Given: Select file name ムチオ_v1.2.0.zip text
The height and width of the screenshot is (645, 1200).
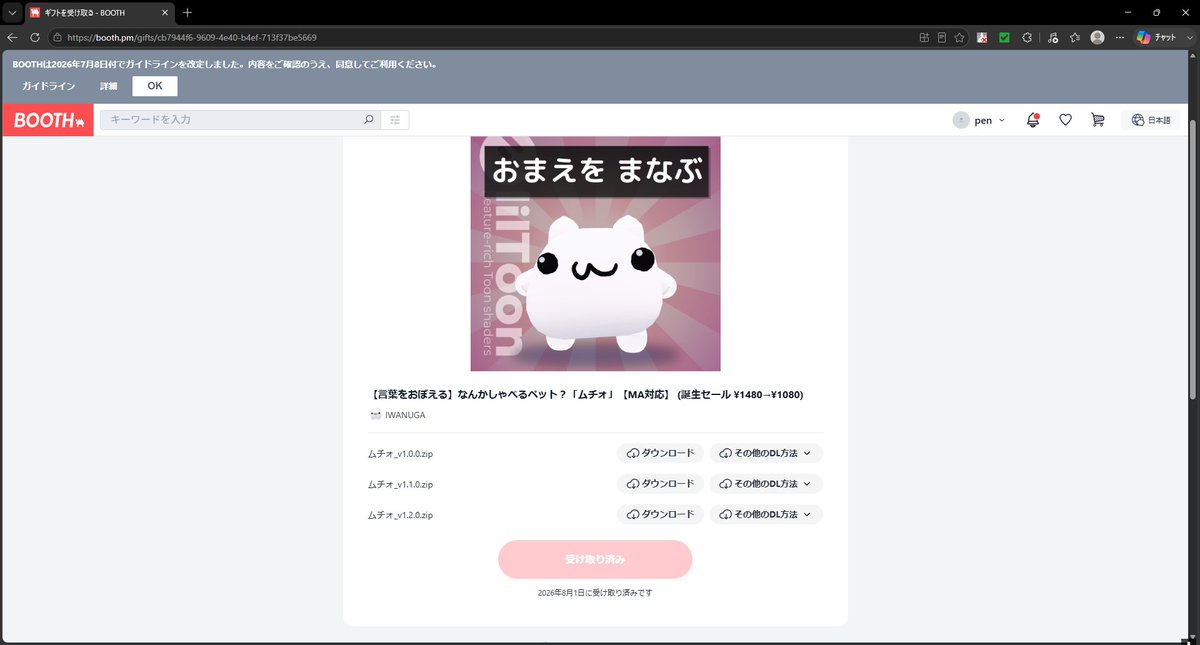Looking at the screenshot, I should (x=400, y=515).
